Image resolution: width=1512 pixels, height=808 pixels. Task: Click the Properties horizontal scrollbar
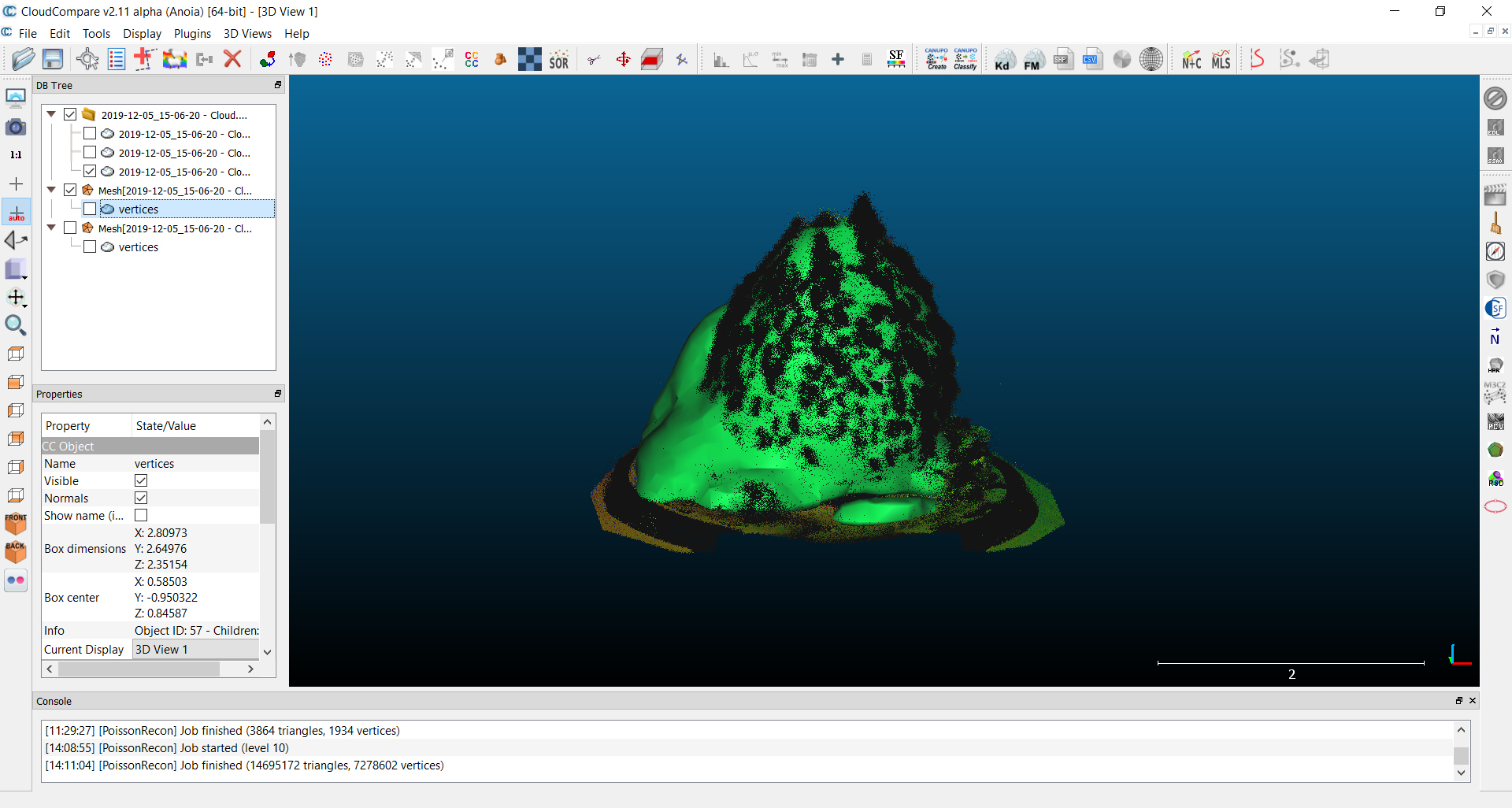(139, 669)
